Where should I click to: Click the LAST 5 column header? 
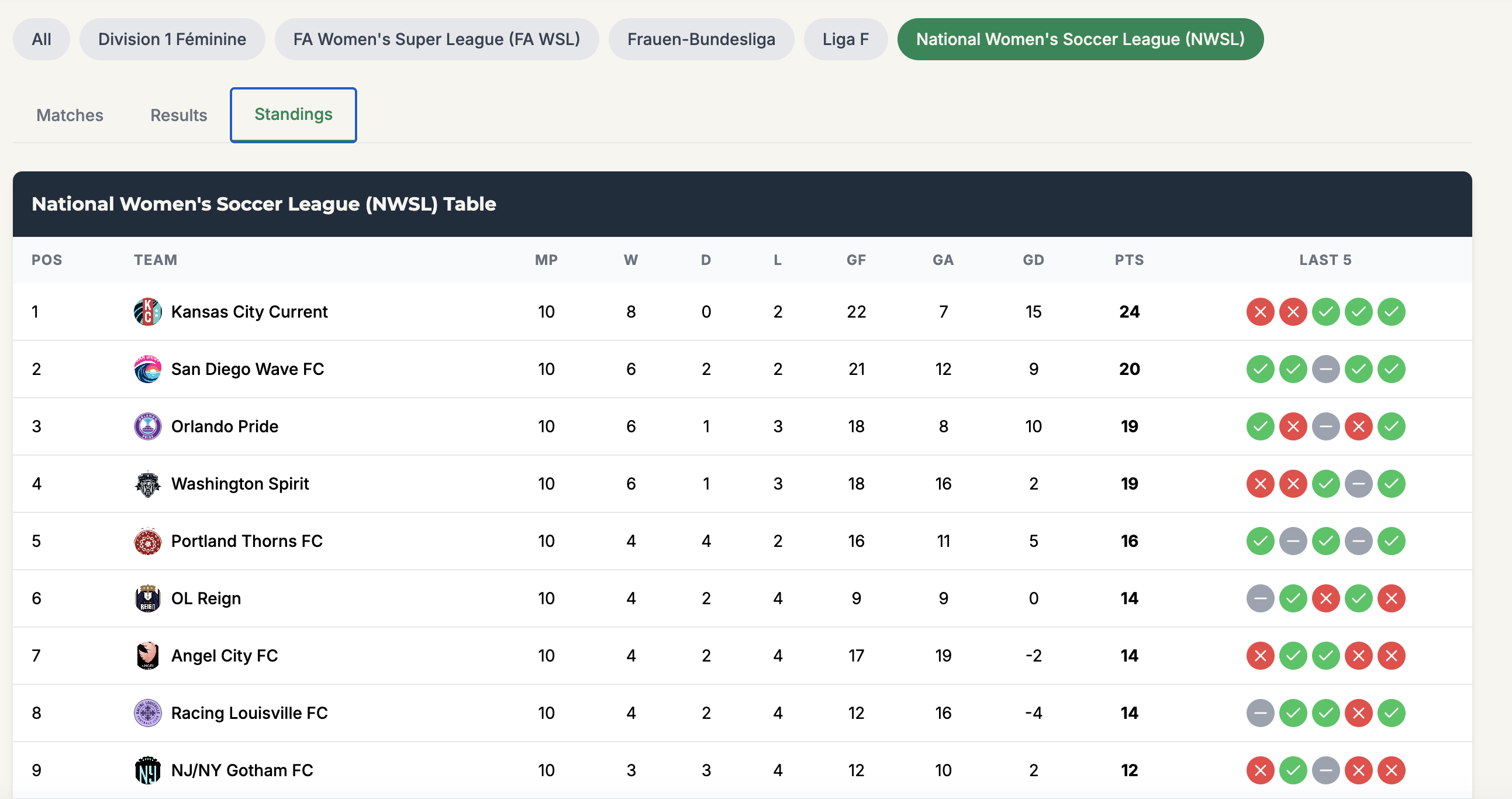(x=1326, y=260)
